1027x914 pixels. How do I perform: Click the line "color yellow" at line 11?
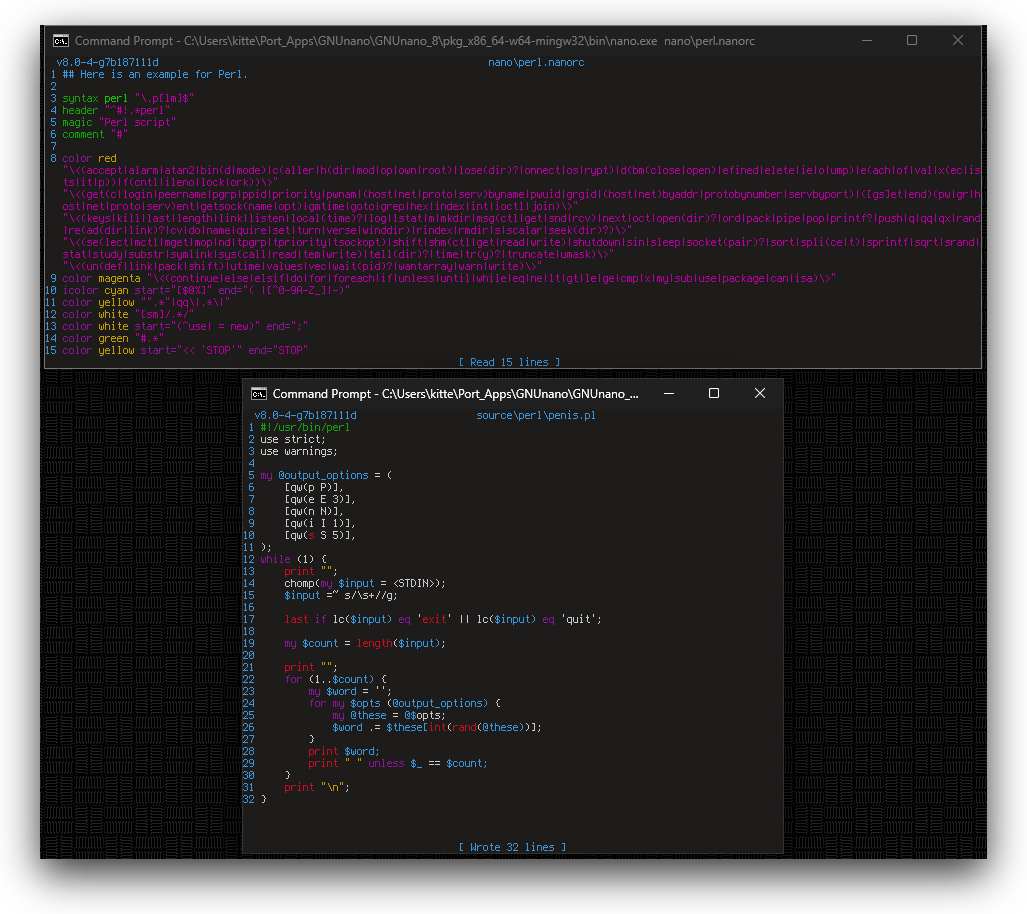tap(146, 303)
